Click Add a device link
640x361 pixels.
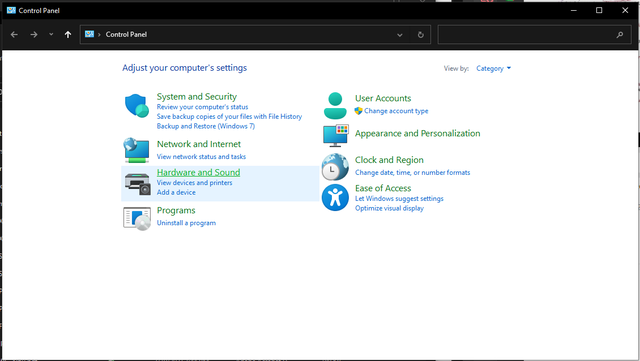click(176, 192)
